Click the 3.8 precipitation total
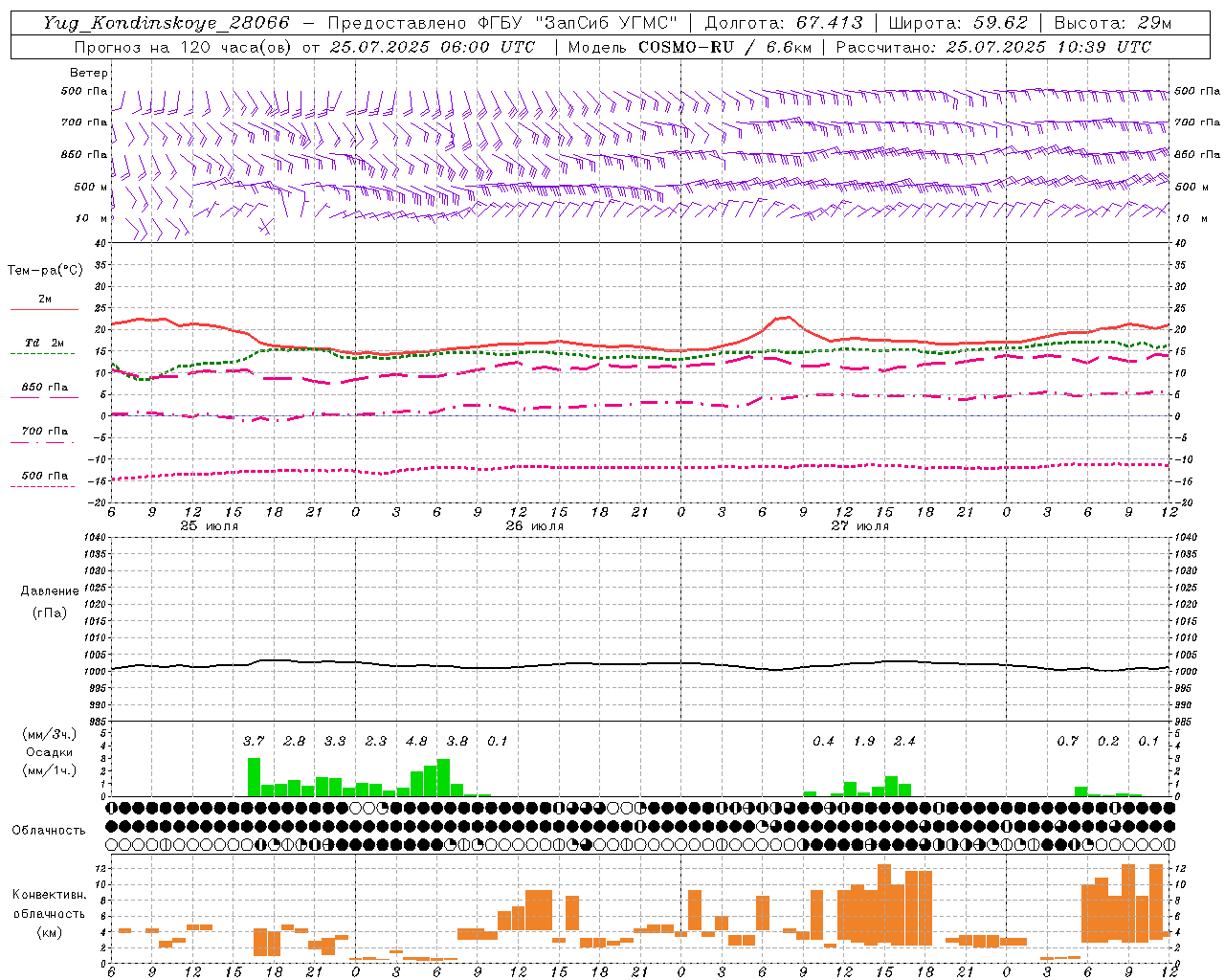 coord(457,741)
